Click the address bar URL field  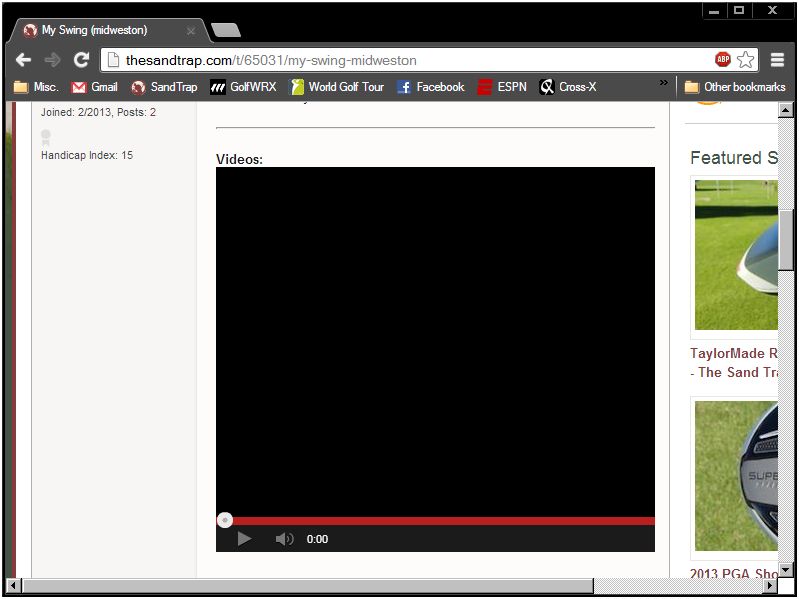click(x=400, y=60)
